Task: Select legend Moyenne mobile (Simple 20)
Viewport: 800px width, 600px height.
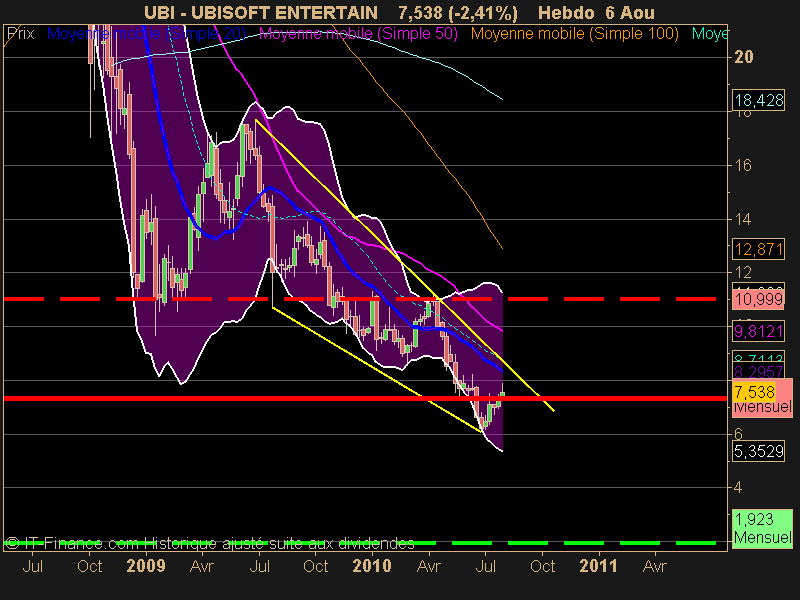Action: pyautogui.click(x=146, y=34)
